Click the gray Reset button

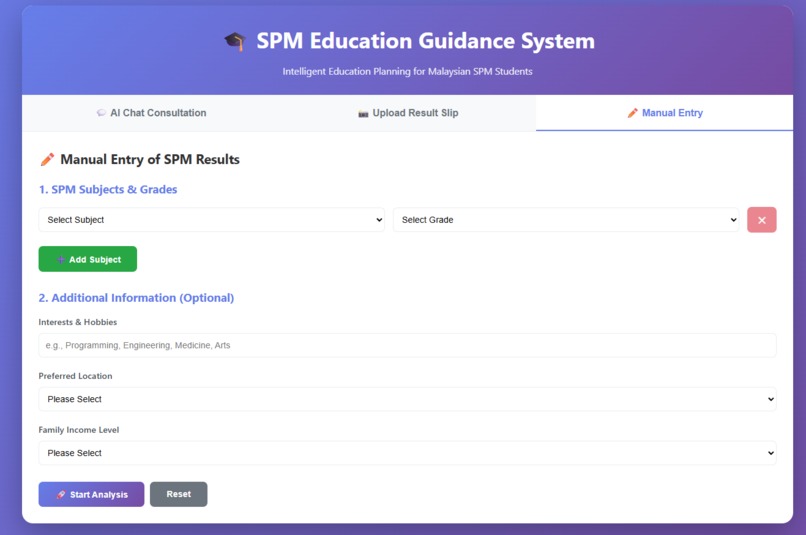(179, 494)
